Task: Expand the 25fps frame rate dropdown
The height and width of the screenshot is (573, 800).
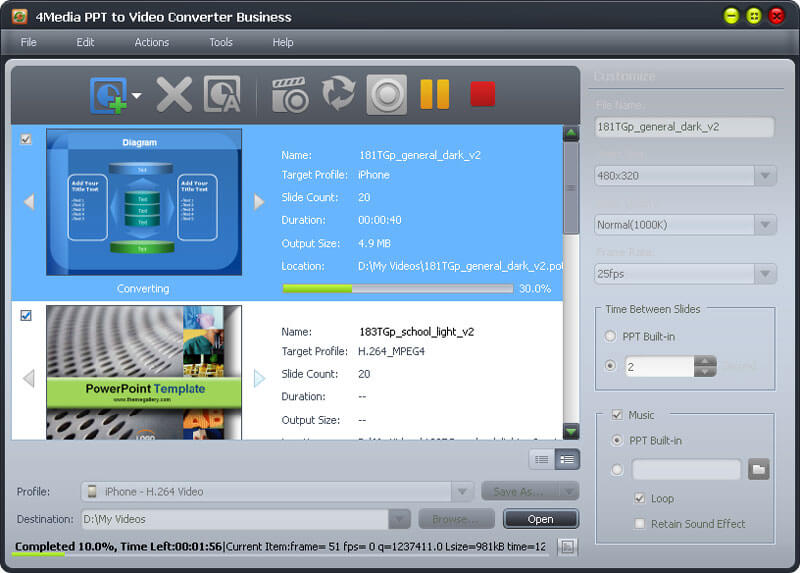Action: coord(765,274)
